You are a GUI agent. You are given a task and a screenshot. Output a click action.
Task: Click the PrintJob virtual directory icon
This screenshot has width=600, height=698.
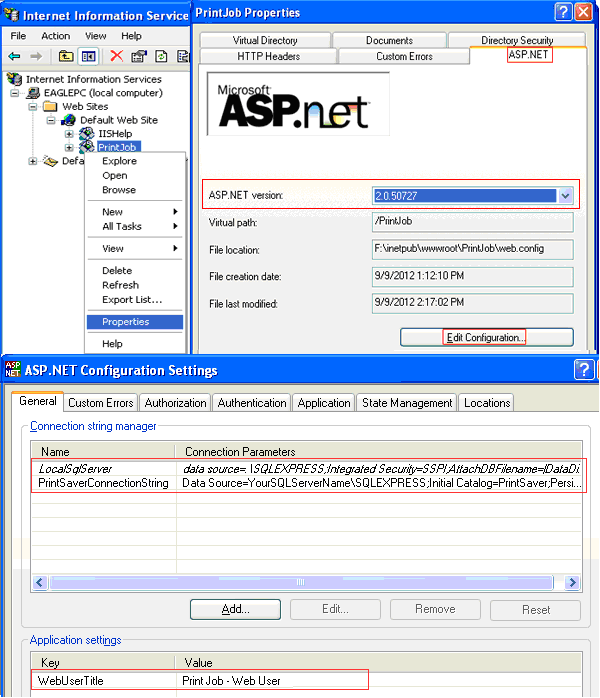pos(86,146)
